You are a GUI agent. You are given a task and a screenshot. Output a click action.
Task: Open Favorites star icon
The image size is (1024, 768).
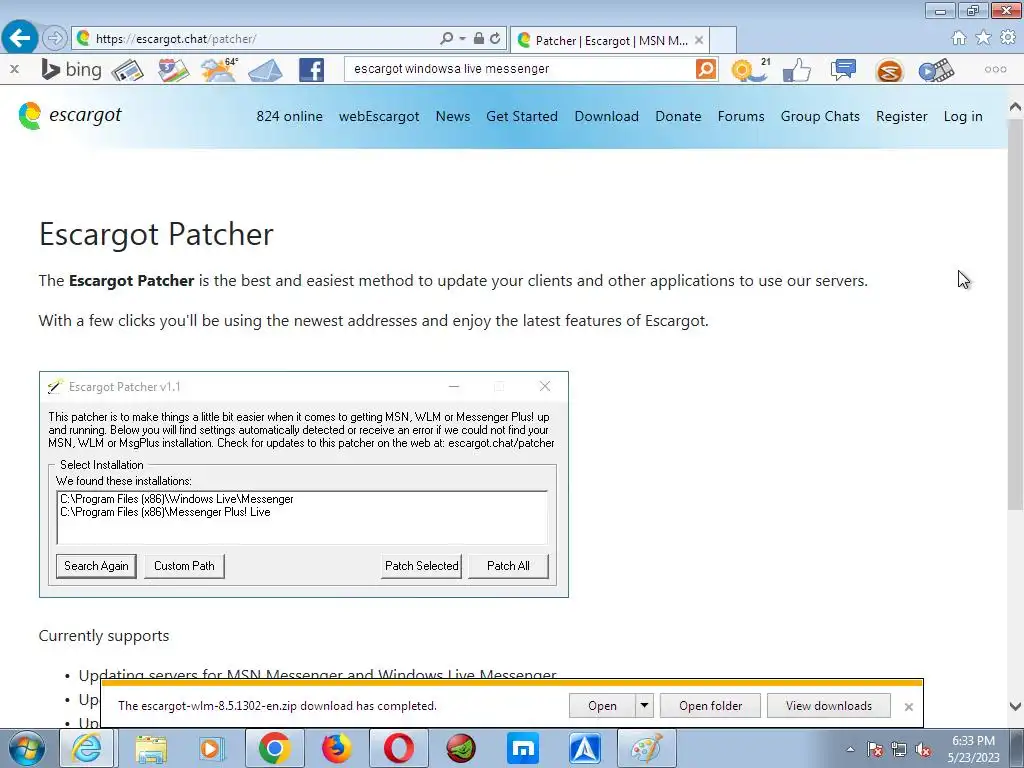pyautogui.click(x=983, y=38)
